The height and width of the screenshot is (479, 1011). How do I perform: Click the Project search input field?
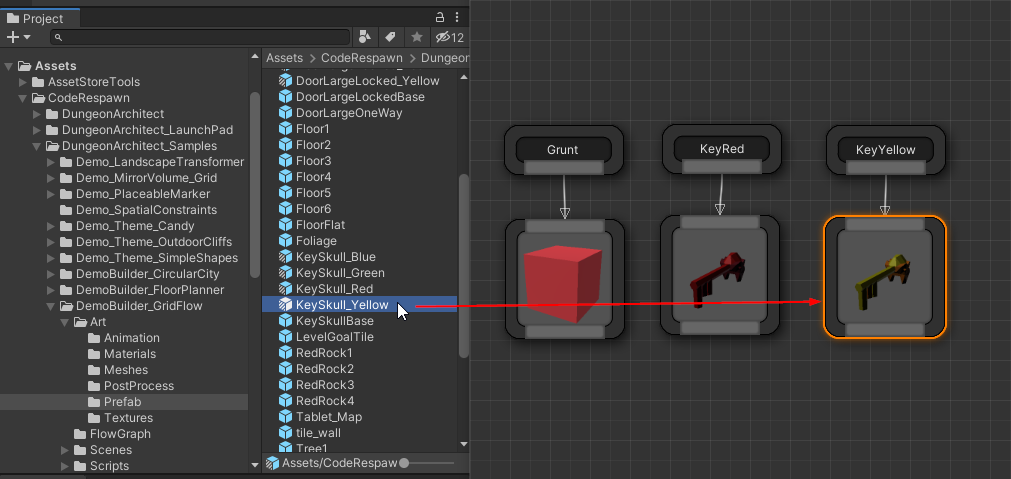(200, 37)
